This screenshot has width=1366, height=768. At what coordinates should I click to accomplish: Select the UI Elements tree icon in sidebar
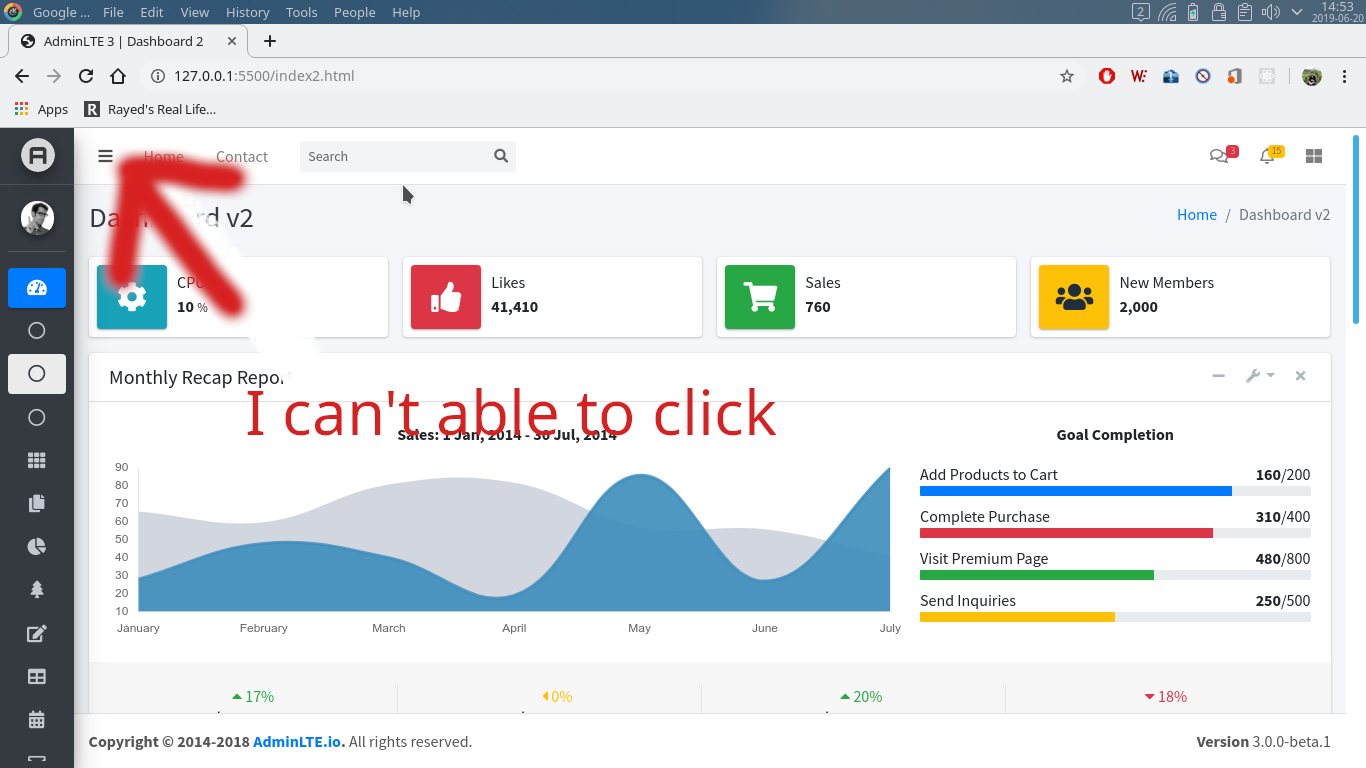tap(36, 589)
